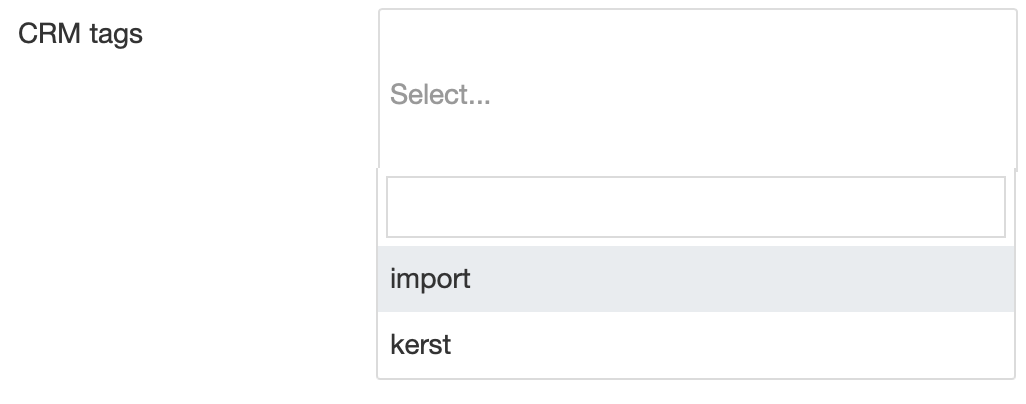Click the search field inside the dropdown
Viewport: 1026px width, 404px height.
click(x=695, y=207)
